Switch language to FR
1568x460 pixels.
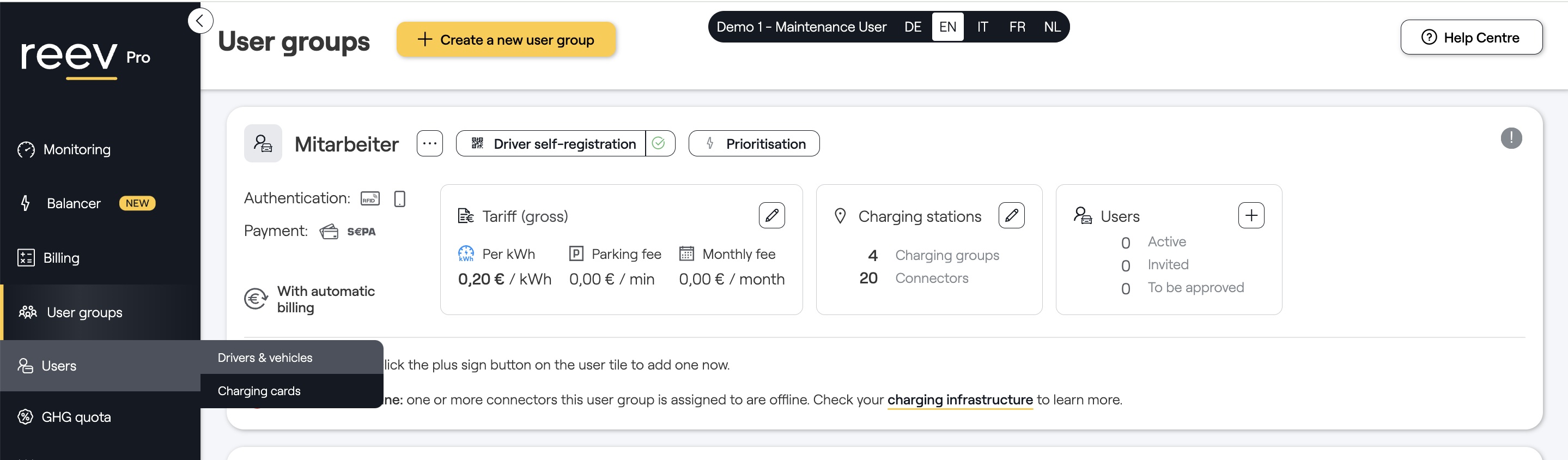coord(1017,27)
